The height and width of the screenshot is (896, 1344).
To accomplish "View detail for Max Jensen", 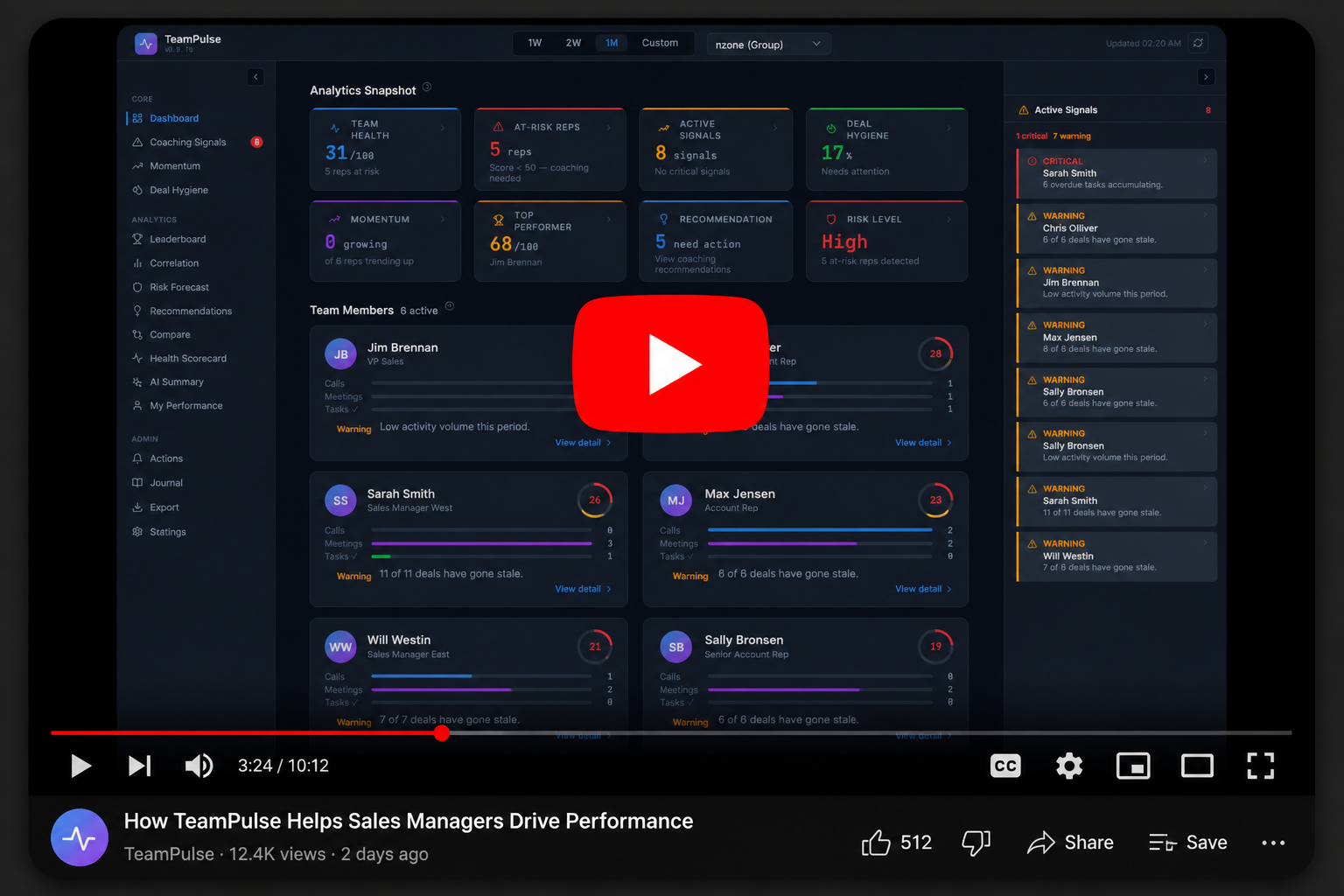I will pos(923,589).
